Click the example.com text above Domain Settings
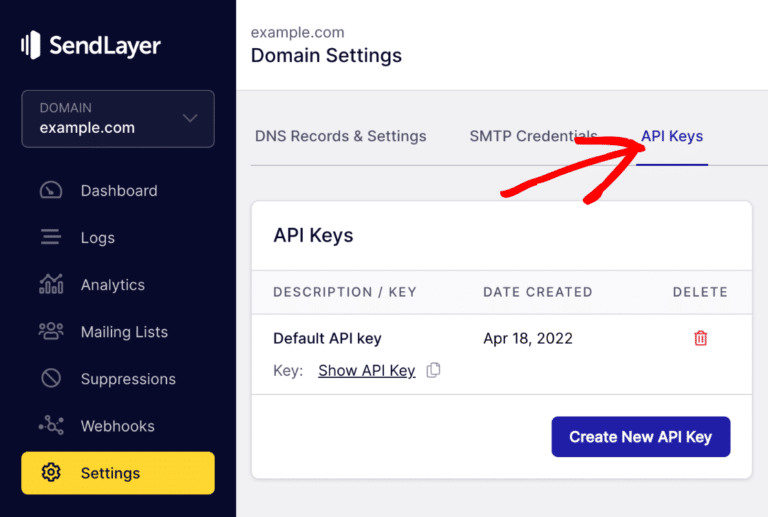768x517 pixels. [297, 32]
